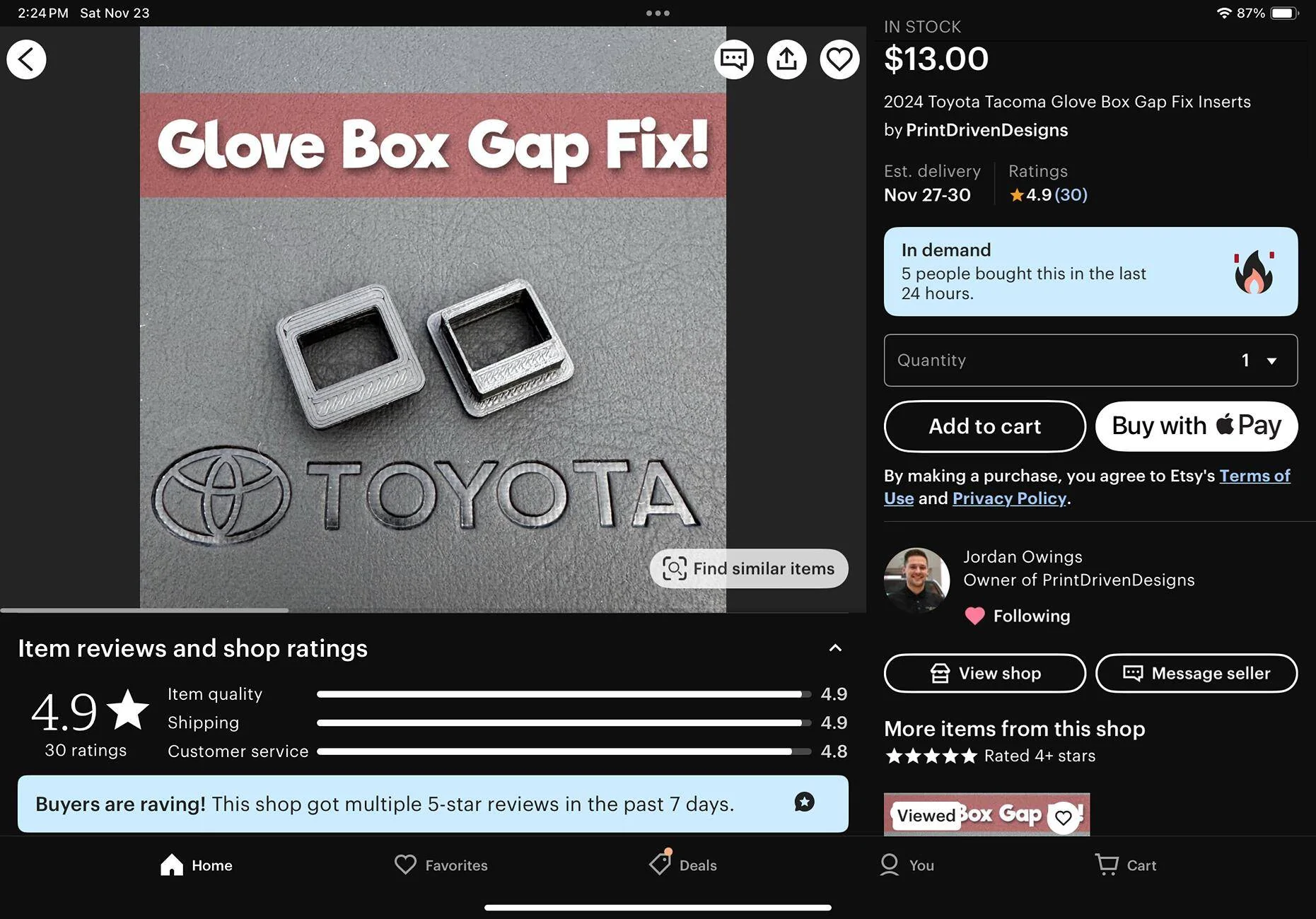Message seller

click(x=1196, y=673)
